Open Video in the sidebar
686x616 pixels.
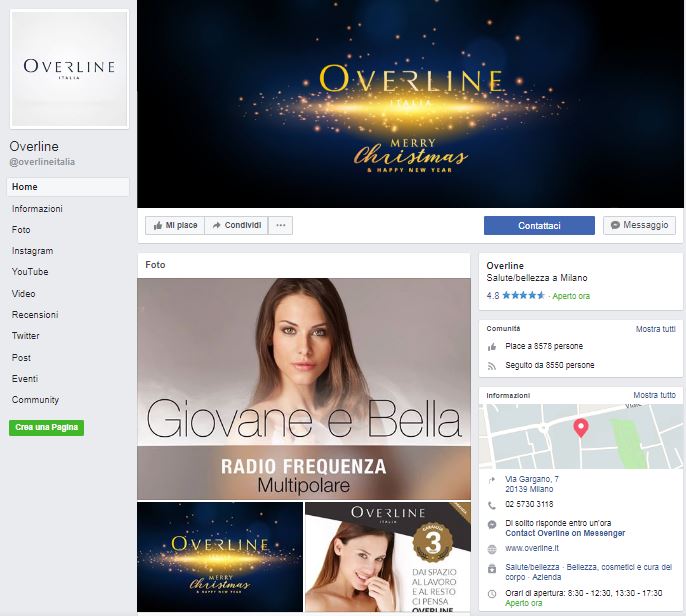click(24, 294)
